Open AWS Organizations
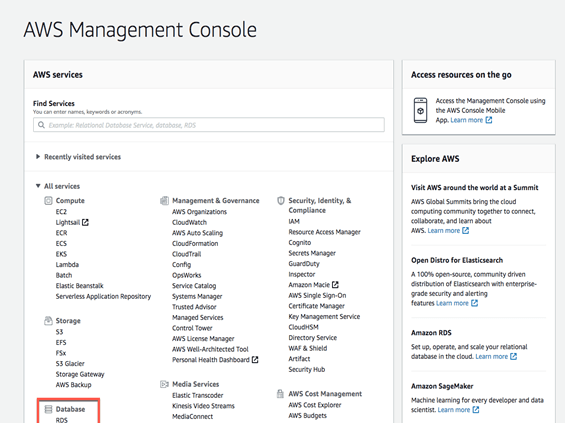This screenshot has height=423, width=565. click(x=199, y=212)
